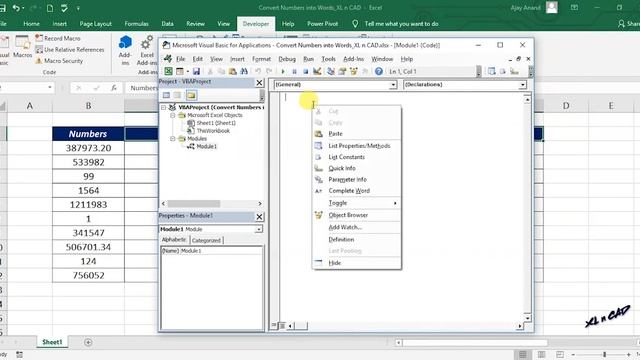Open the VBA Tools menu
Screen dimensions: 640x360
(x=328, y=59)
